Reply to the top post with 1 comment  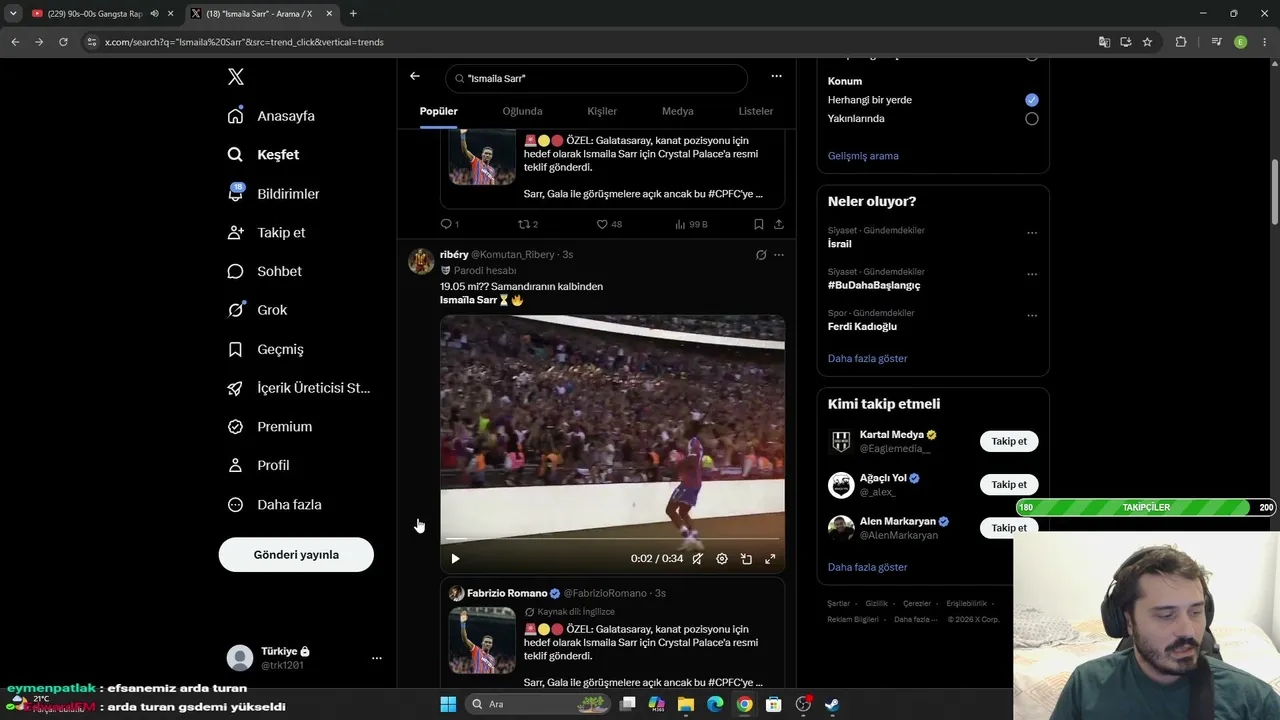(450, 224)
